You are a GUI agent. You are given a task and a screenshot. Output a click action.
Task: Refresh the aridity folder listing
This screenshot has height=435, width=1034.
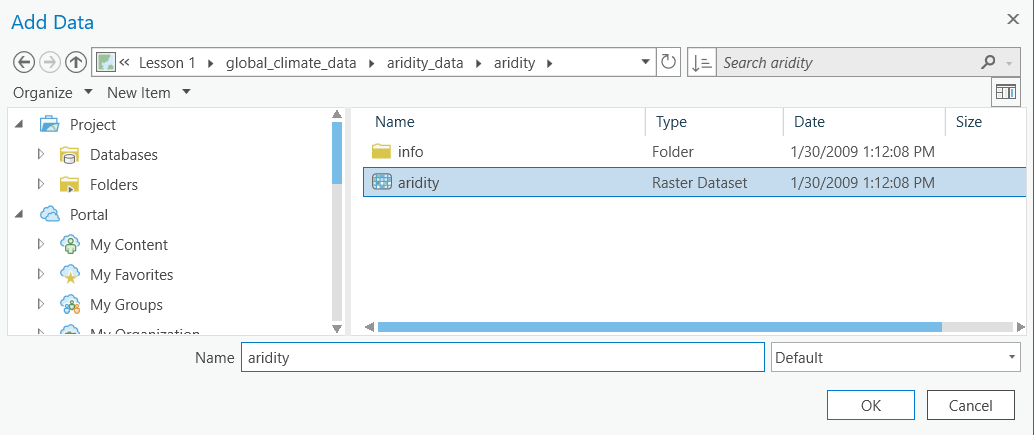pos(670,62)
